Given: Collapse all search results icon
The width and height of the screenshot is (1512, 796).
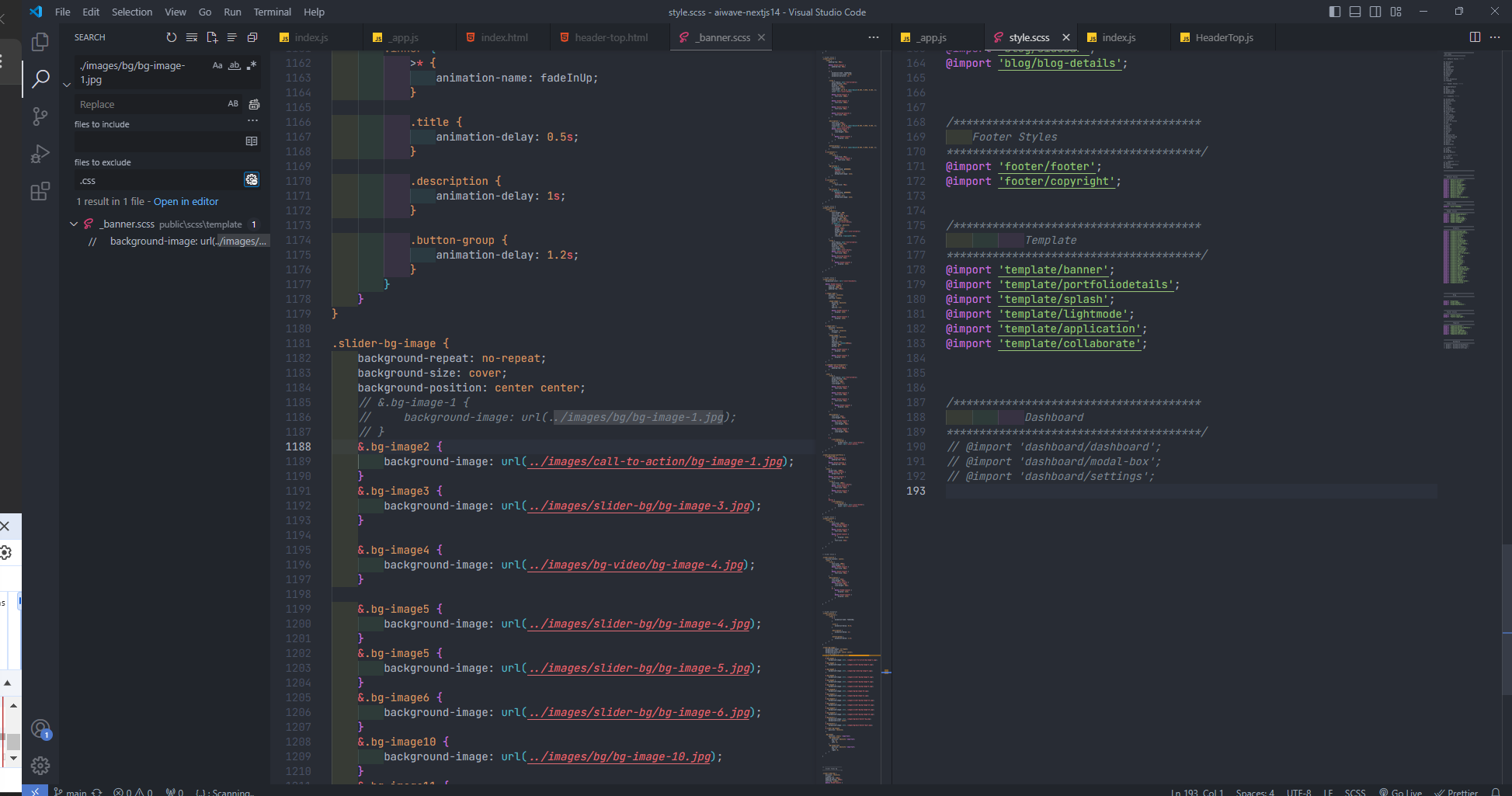Looking at the screenshot, I should 252,37.
